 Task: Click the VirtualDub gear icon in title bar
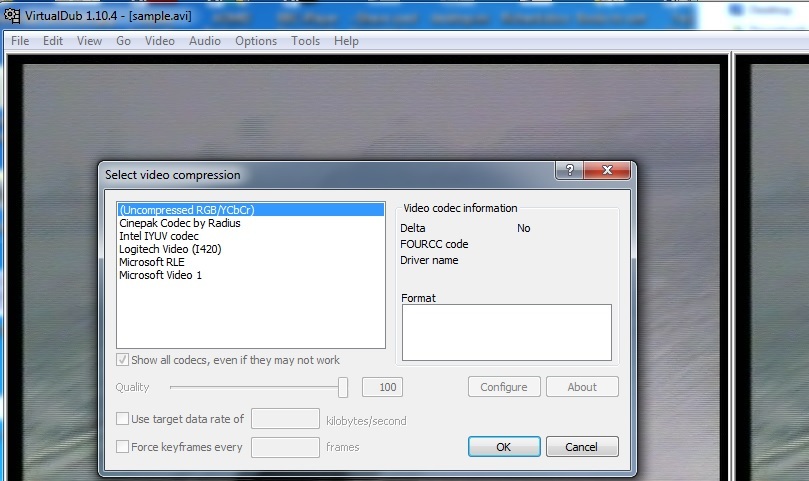click(12, 15)
